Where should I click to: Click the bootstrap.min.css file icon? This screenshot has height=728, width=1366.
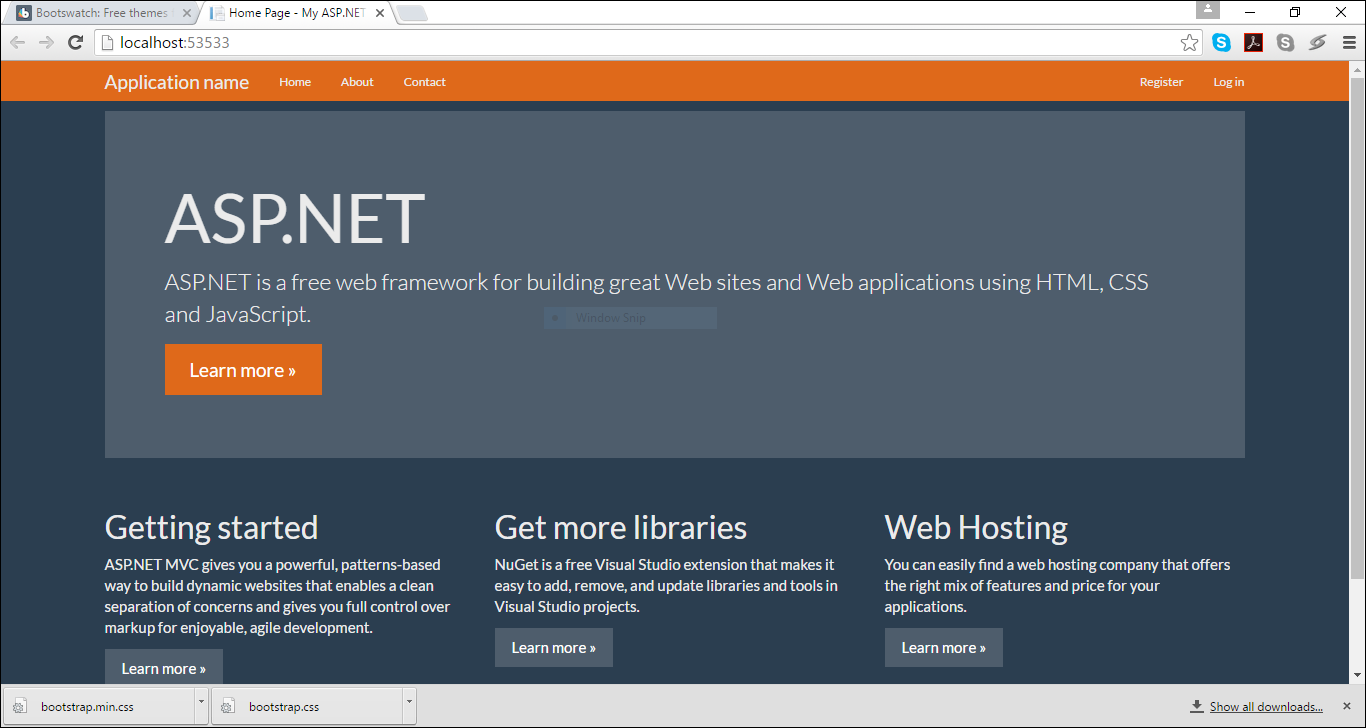tap(19, 707)
